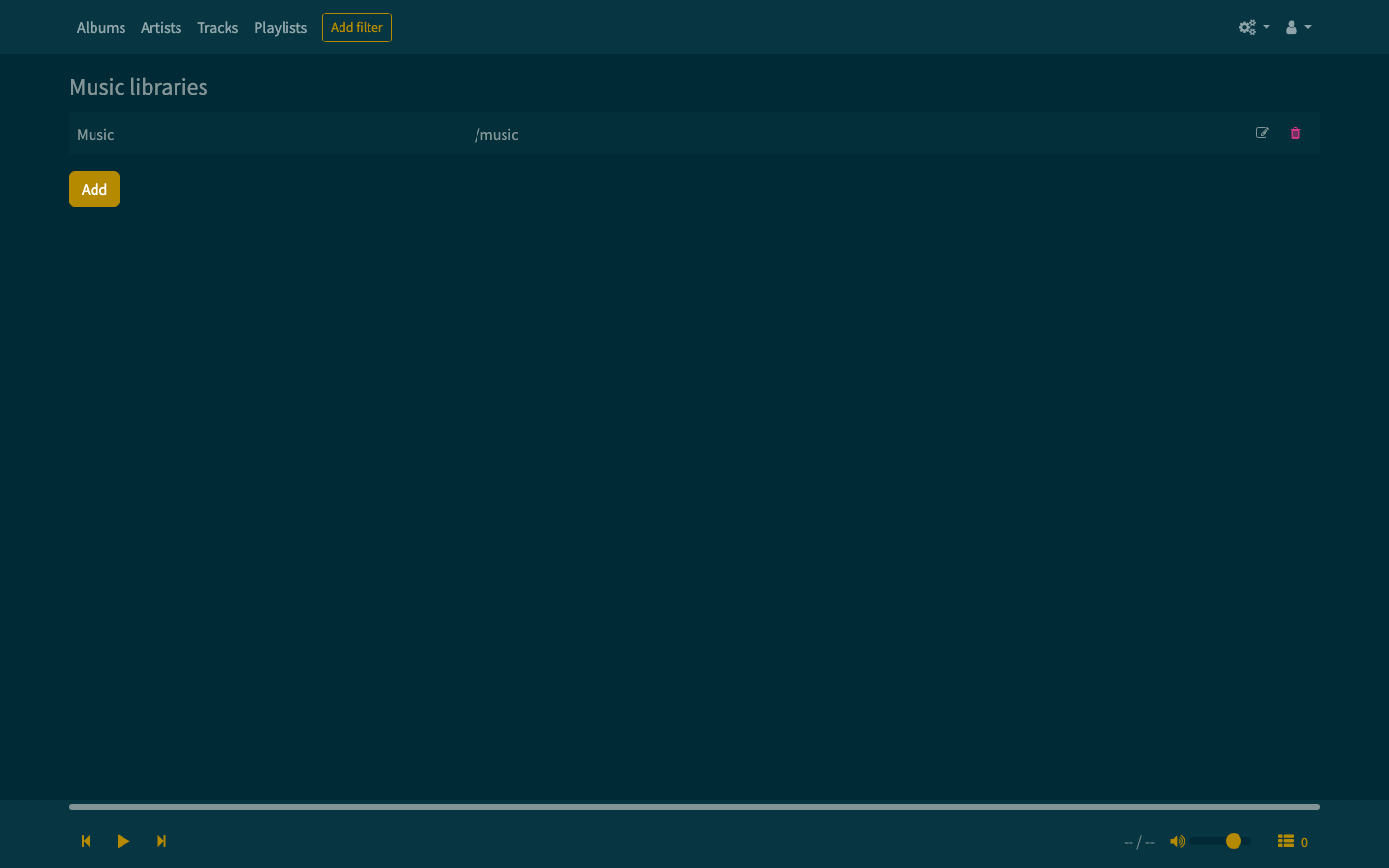The width and height of the screenshot is (1389, 868).
Task: Edit the Music library entry
Action: (x=1262, y=133)
